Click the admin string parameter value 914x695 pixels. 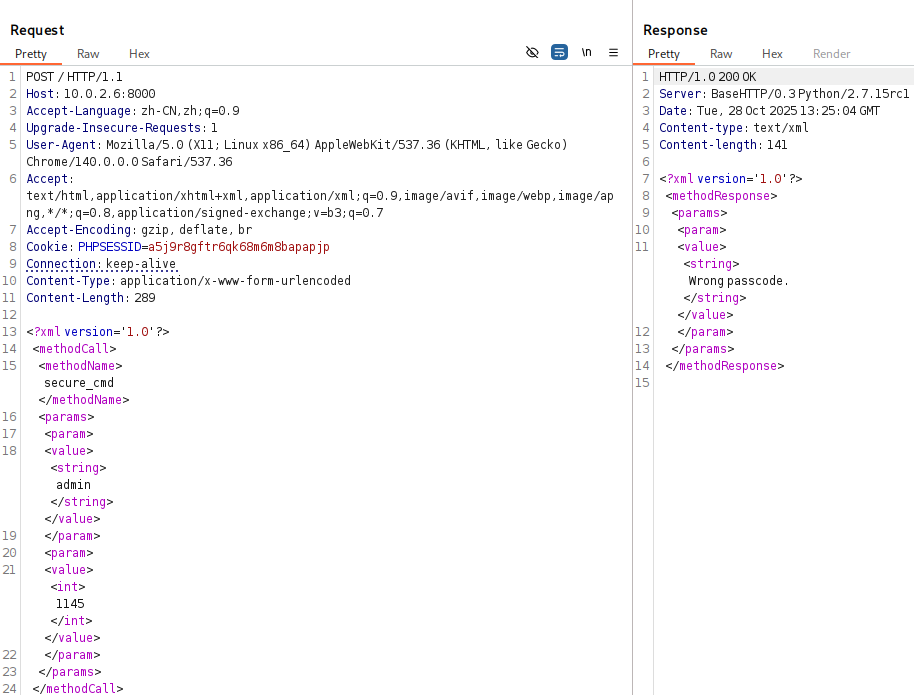[73, 484]
